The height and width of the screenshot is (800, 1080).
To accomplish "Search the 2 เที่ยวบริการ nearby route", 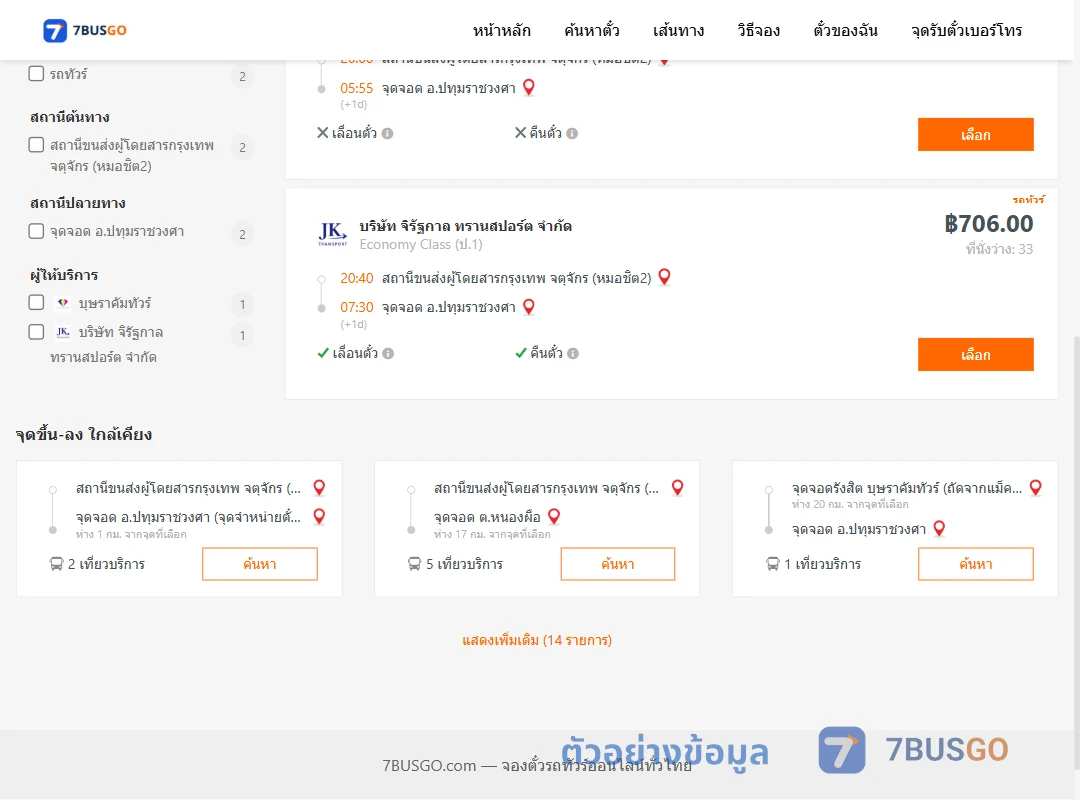I will [260, 564].
